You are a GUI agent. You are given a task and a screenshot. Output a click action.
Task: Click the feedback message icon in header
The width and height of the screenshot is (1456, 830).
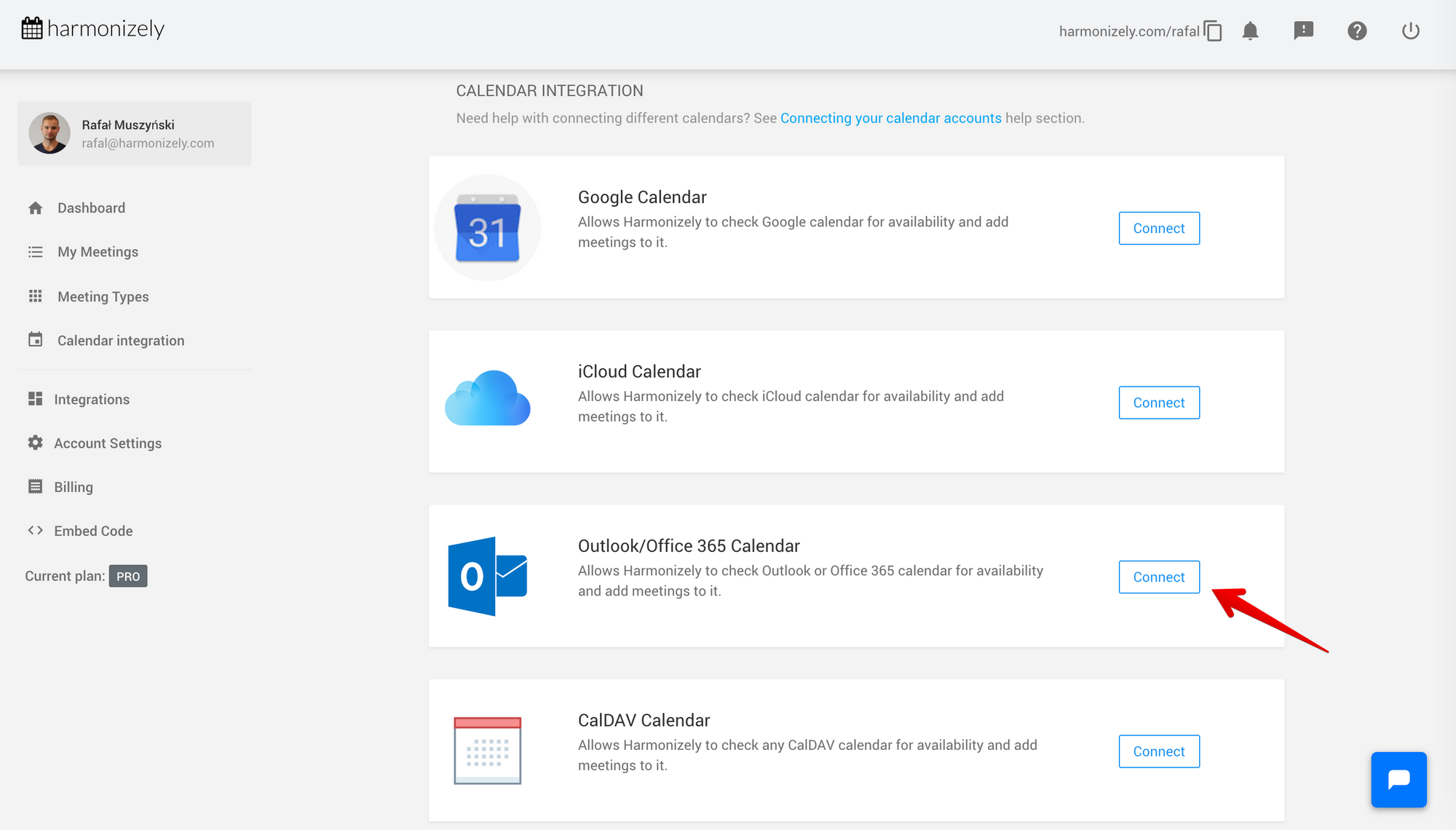point(1303,31)
